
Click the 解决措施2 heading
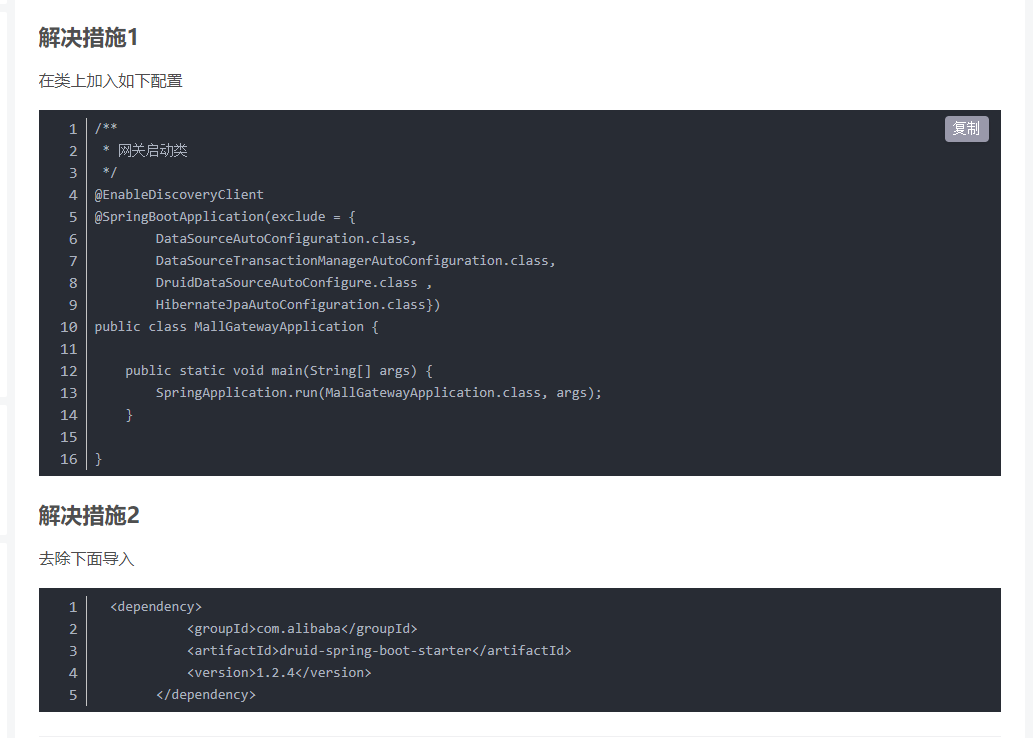(x=89, y=516)
